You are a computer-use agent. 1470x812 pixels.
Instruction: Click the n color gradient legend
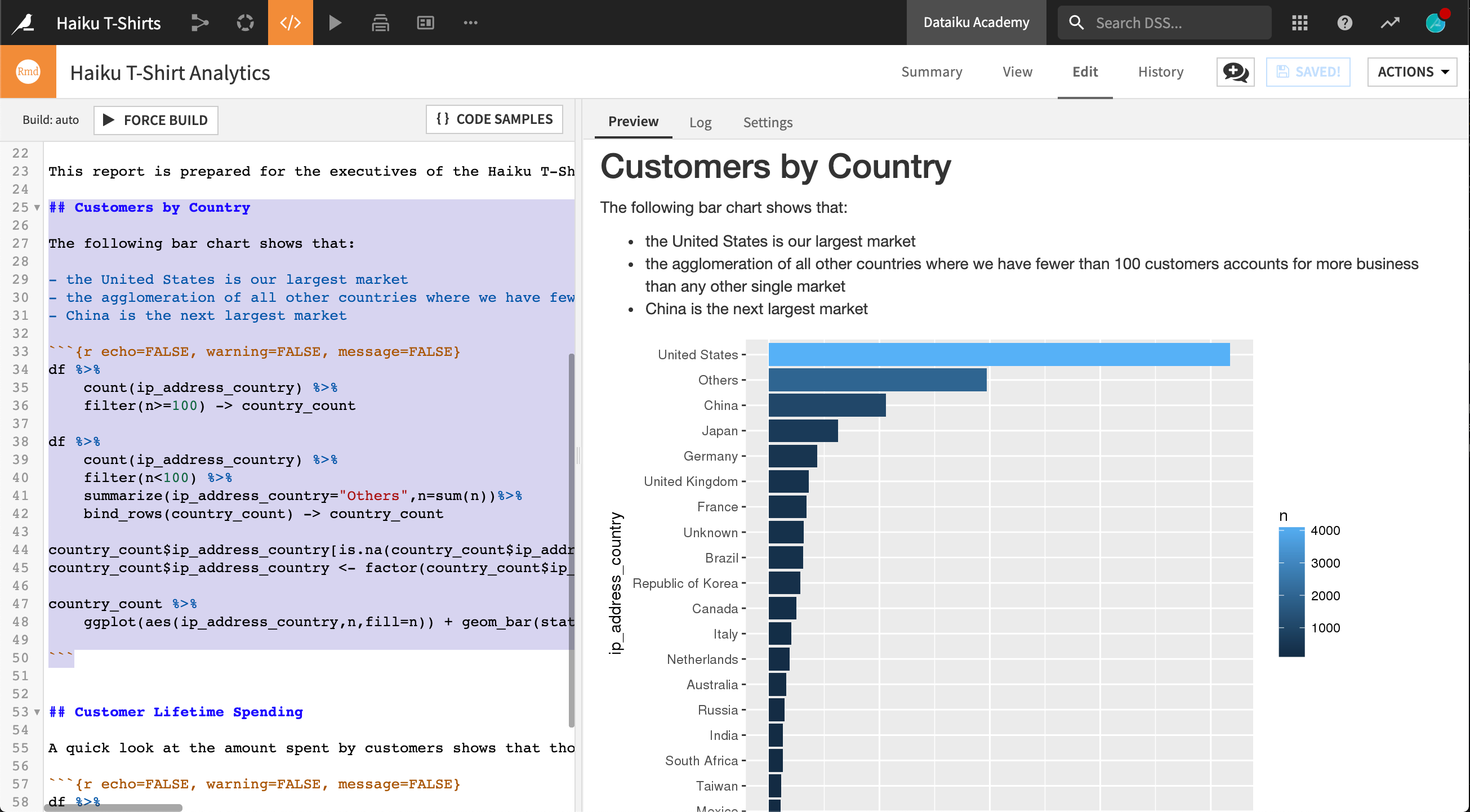click(x=1291, y=592)
